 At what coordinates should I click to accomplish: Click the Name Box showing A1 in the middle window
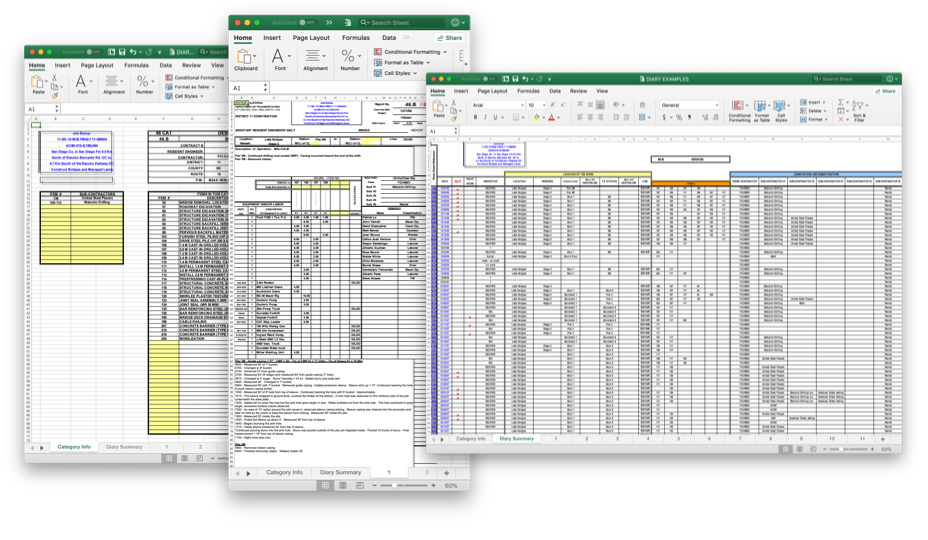pos(249,88)
